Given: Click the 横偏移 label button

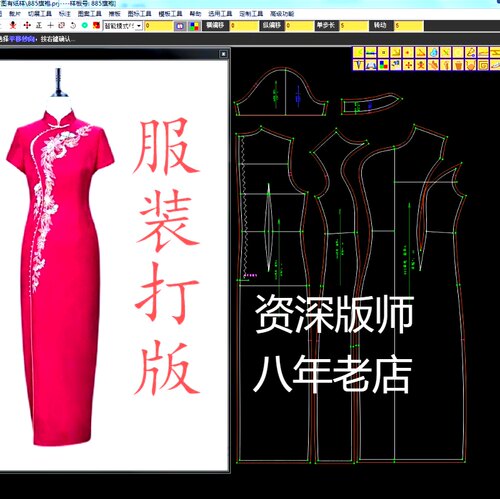Looking at the screenshot, I should [216, 26].
